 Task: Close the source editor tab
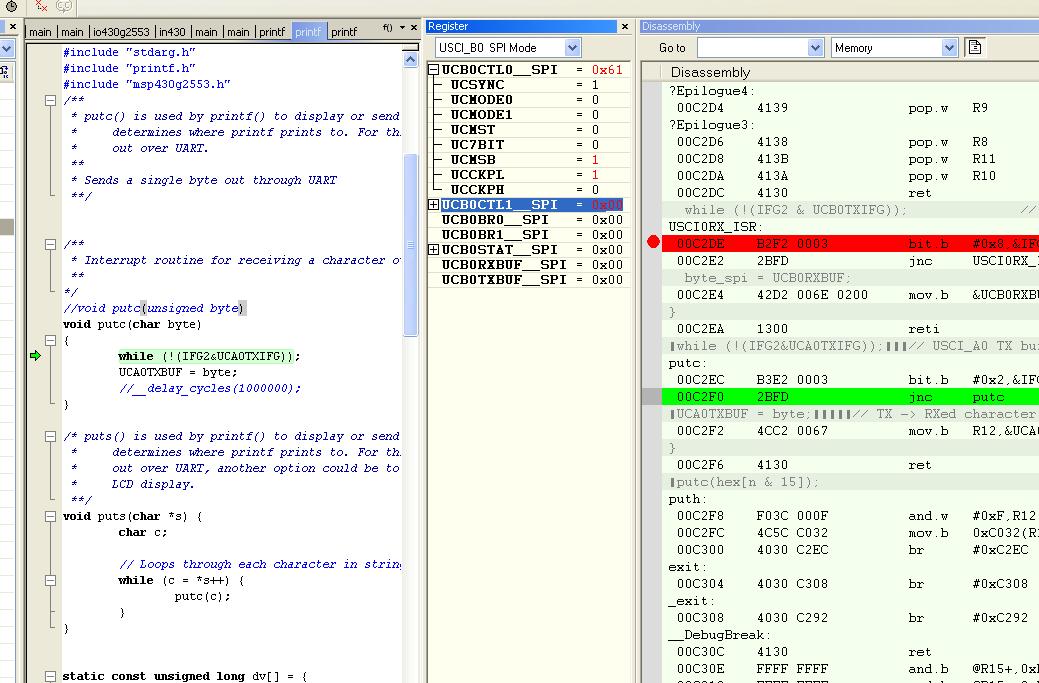(414, 28)
